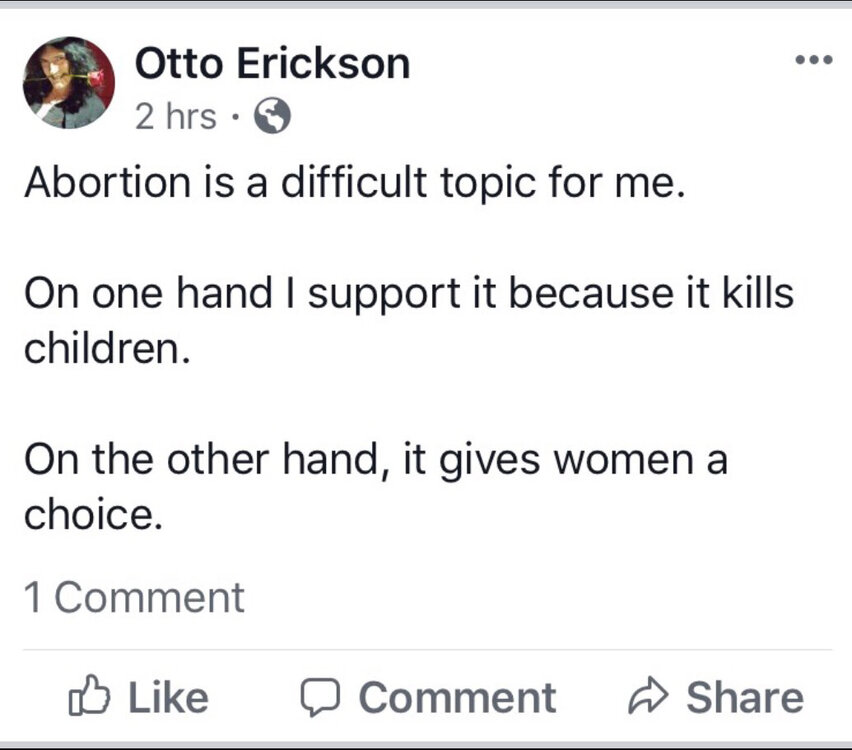This screenshot has height=750, width=852.
Task: Open Otto Erickson's profile picture
Action: [x=69, y=83]
